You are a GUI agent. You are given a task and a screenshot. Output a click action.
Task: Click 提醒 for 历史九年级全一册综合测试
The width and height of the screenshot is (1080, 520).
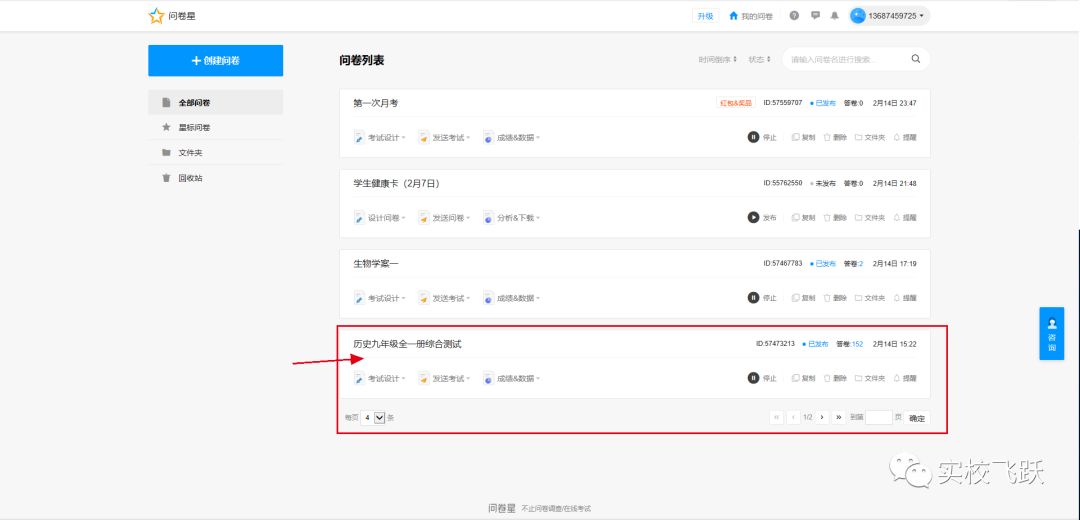(x=905, y=378)
